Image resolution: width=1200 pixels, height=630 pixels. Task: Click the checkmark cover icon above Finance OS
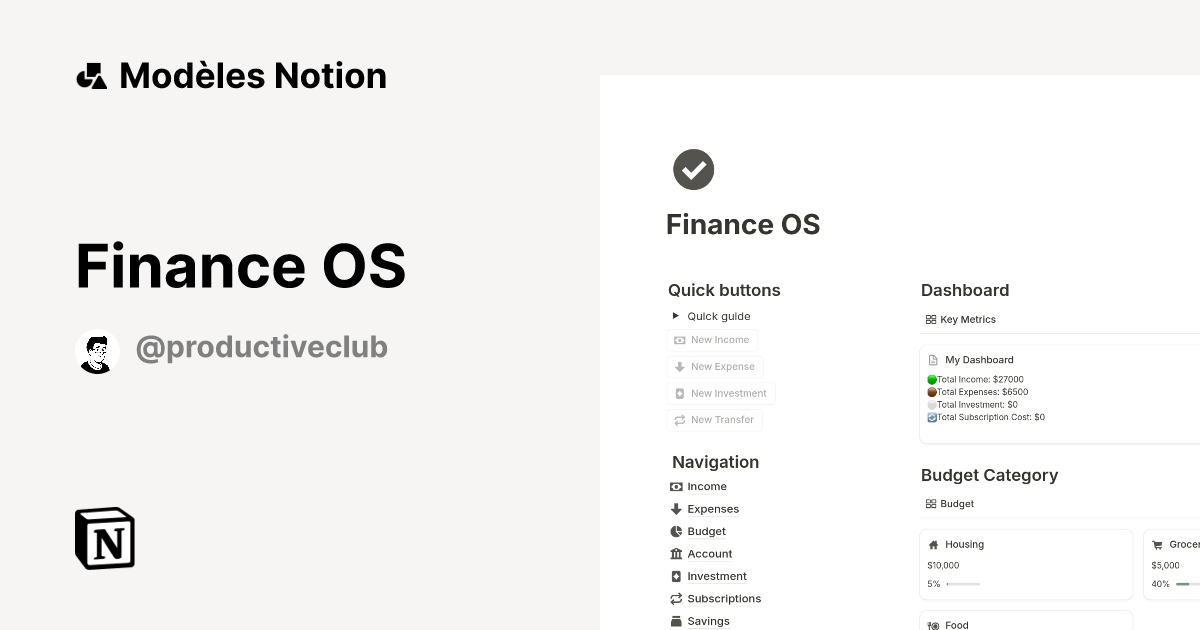pyautogui.click(x=693, y=169)
